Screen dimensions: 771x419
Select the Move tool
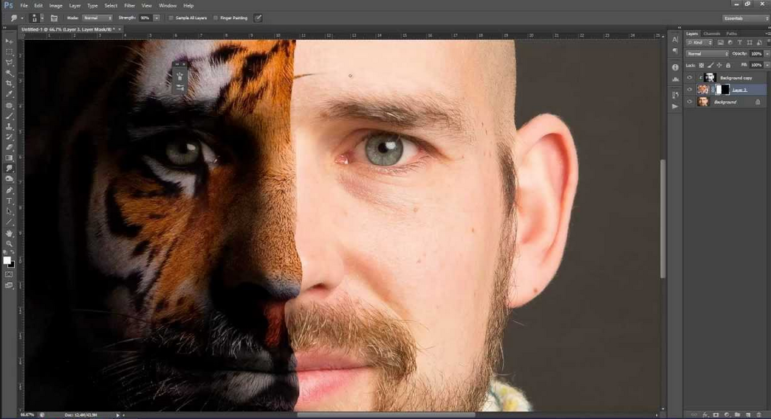[x=10, y=42]
